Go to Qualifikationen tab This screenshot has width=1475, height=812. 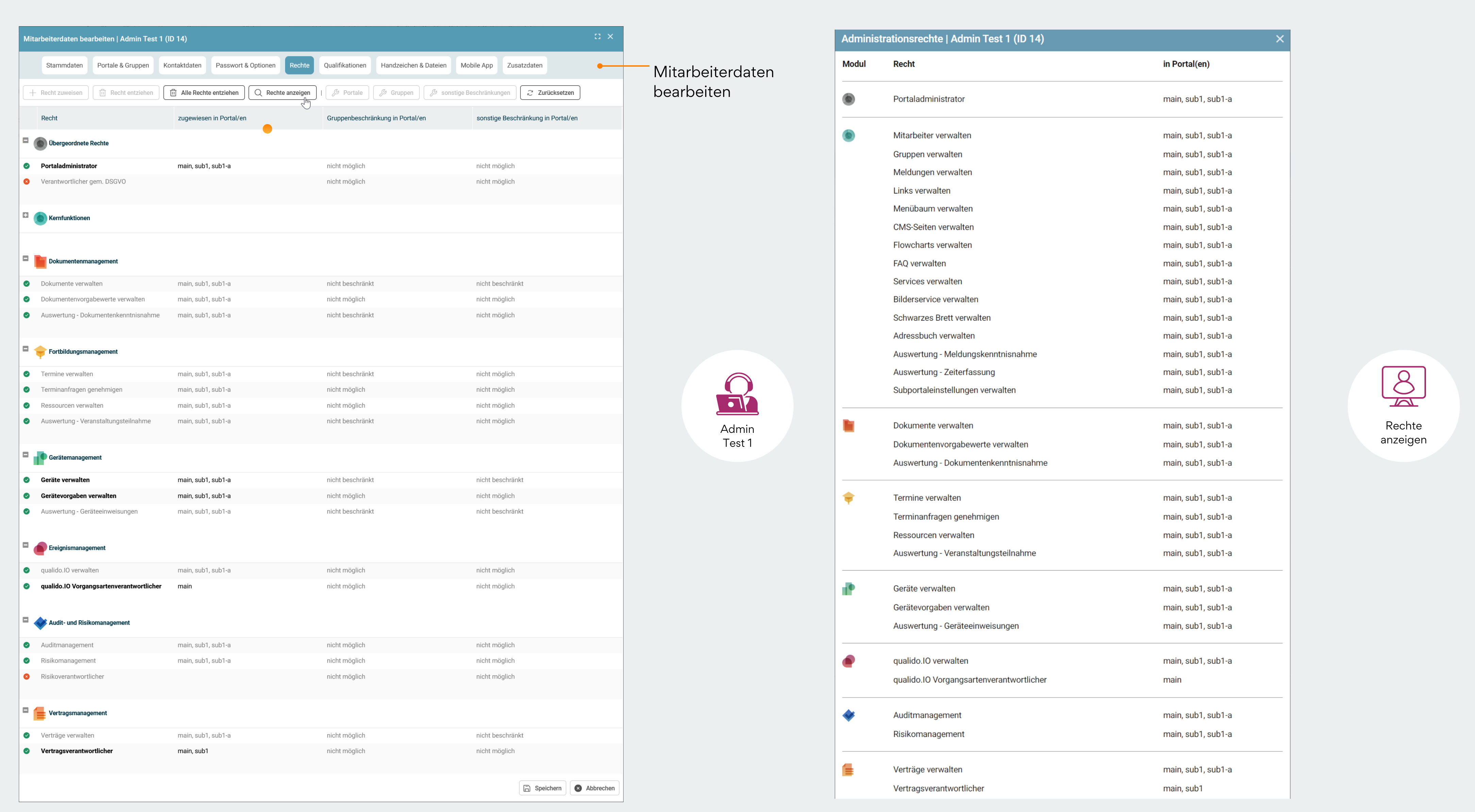tap(345, 65)
